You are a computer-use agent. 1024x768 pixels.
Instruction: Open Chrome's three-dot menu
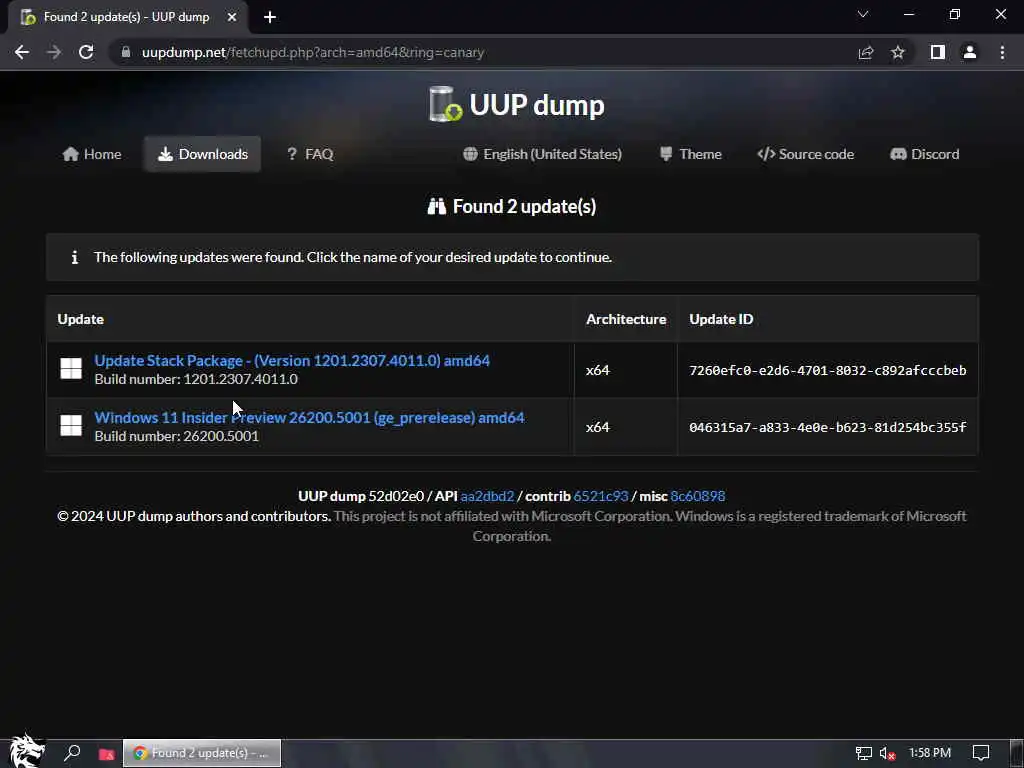coord(1002,52)
